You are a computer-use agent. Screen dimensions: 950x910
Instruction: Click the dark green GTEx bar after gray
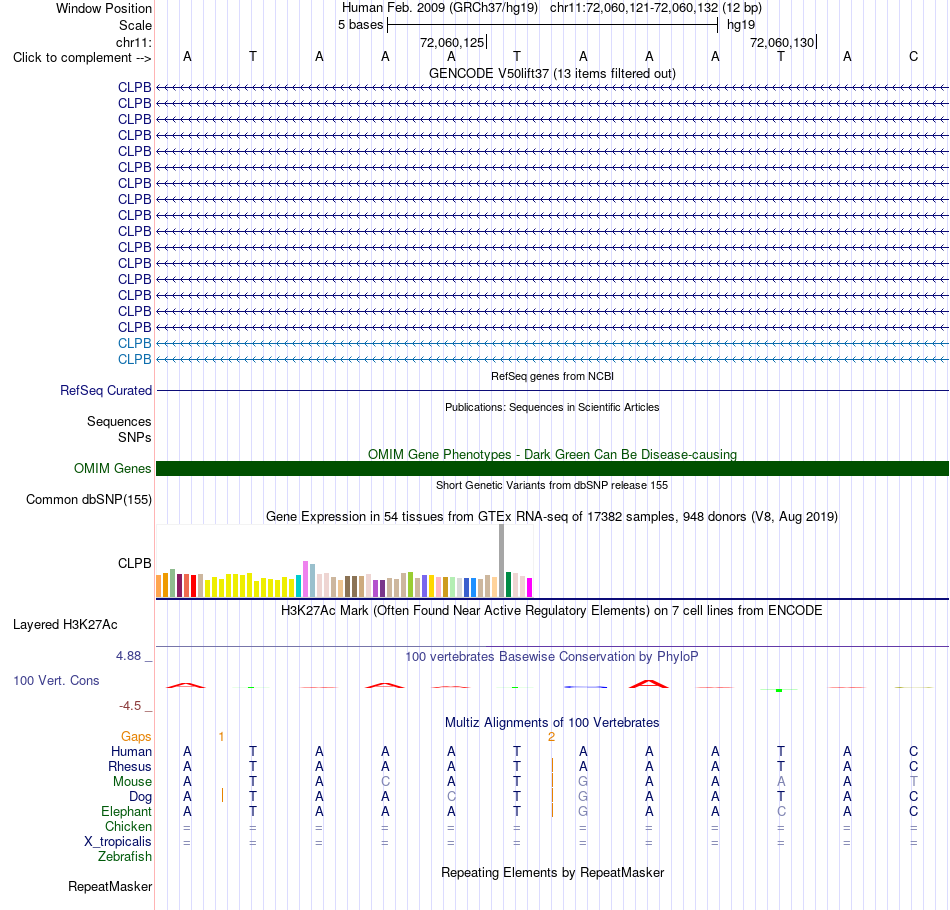(x=508, y=585)
